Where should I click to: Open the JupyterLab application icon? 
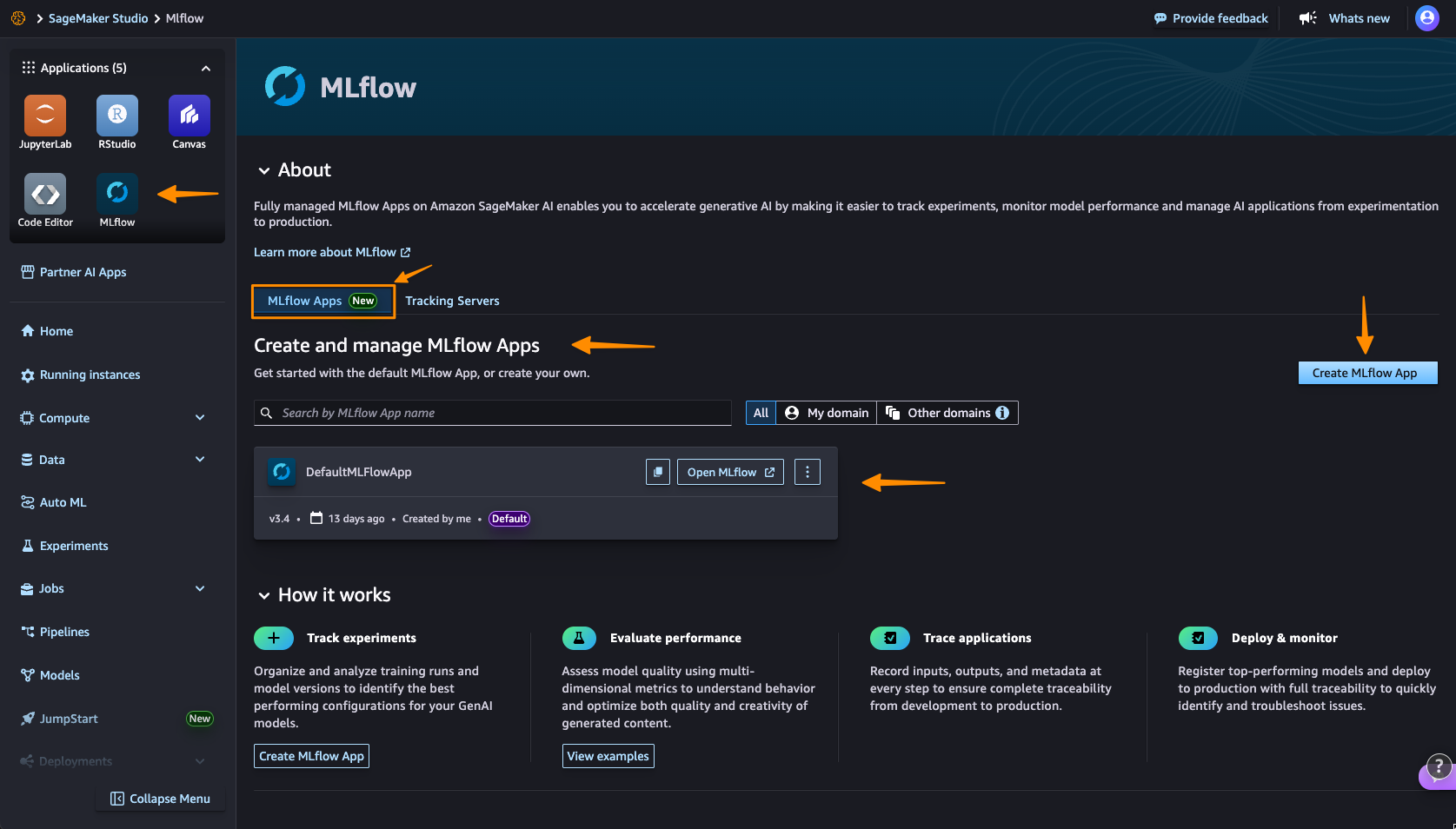pos(44,114)
